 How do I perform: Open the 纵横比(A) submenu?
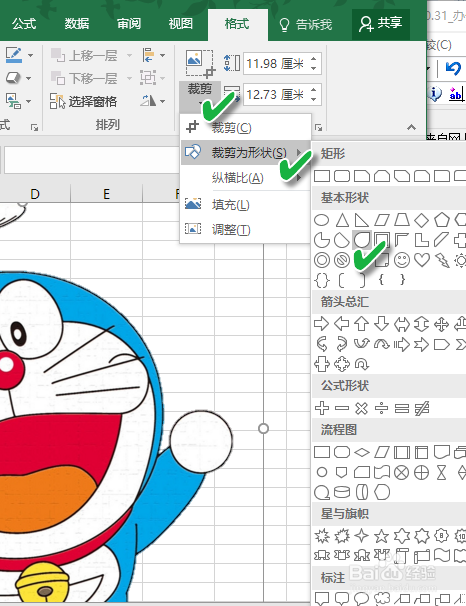(x=246, y=178)
